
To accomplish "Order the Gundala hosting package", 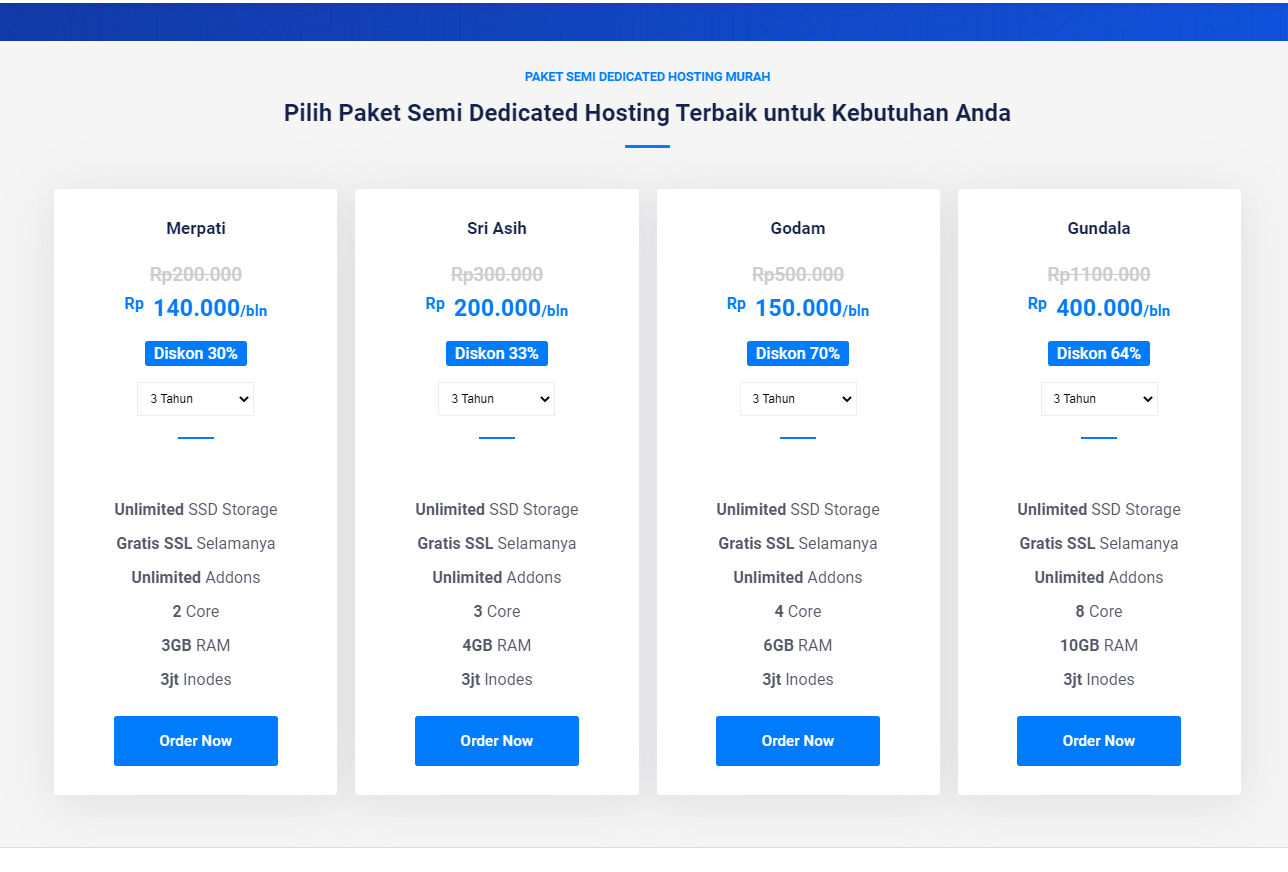I will pos(1099,741).
